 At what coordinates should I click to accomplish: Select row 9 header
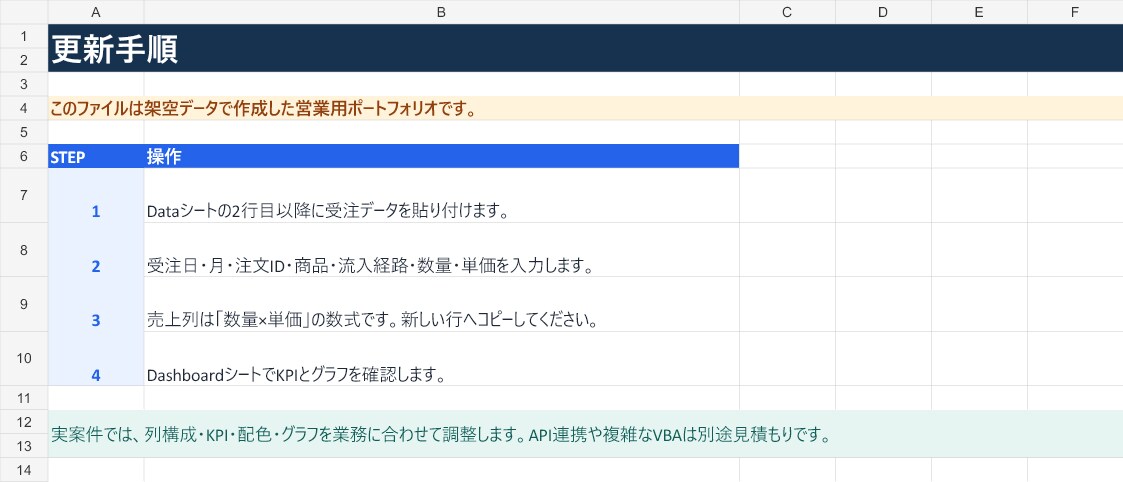point(24,304)
